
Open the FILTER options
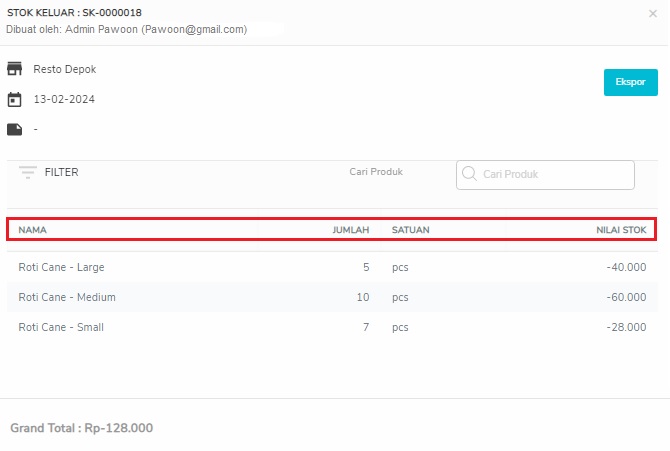coord(62,172)
